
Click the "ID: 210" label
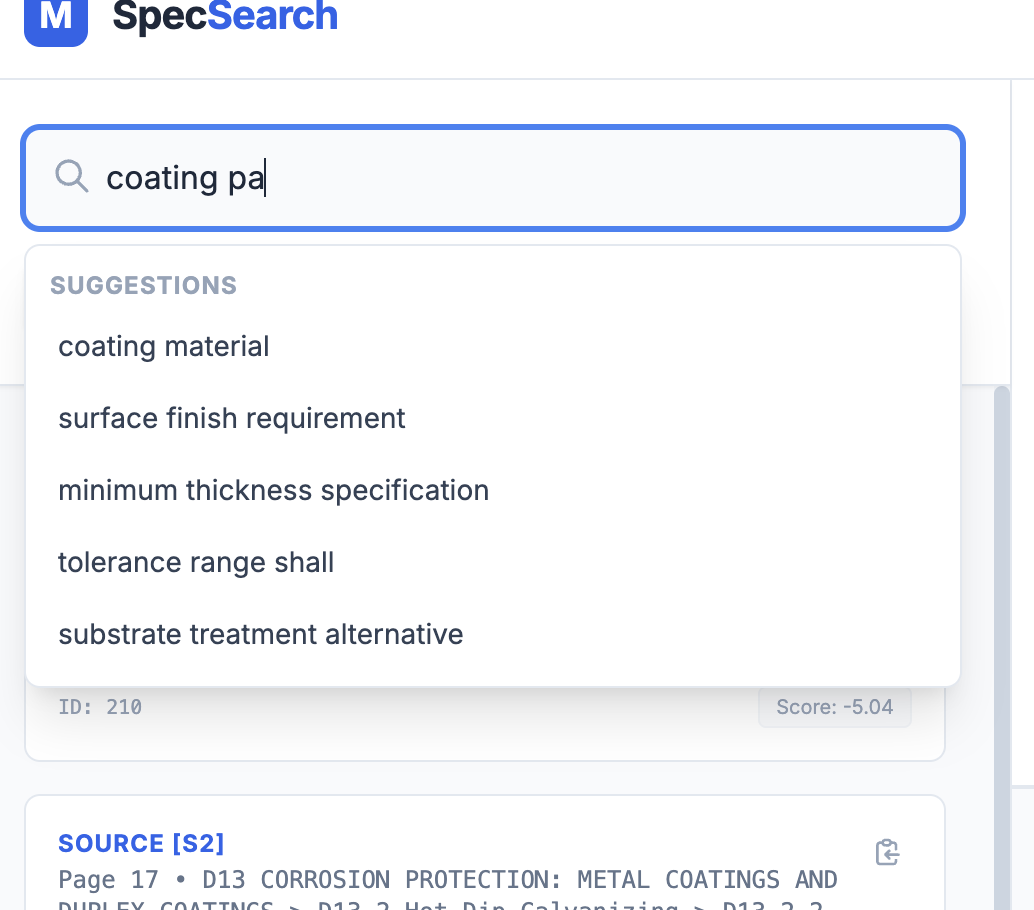pos(100,707)
